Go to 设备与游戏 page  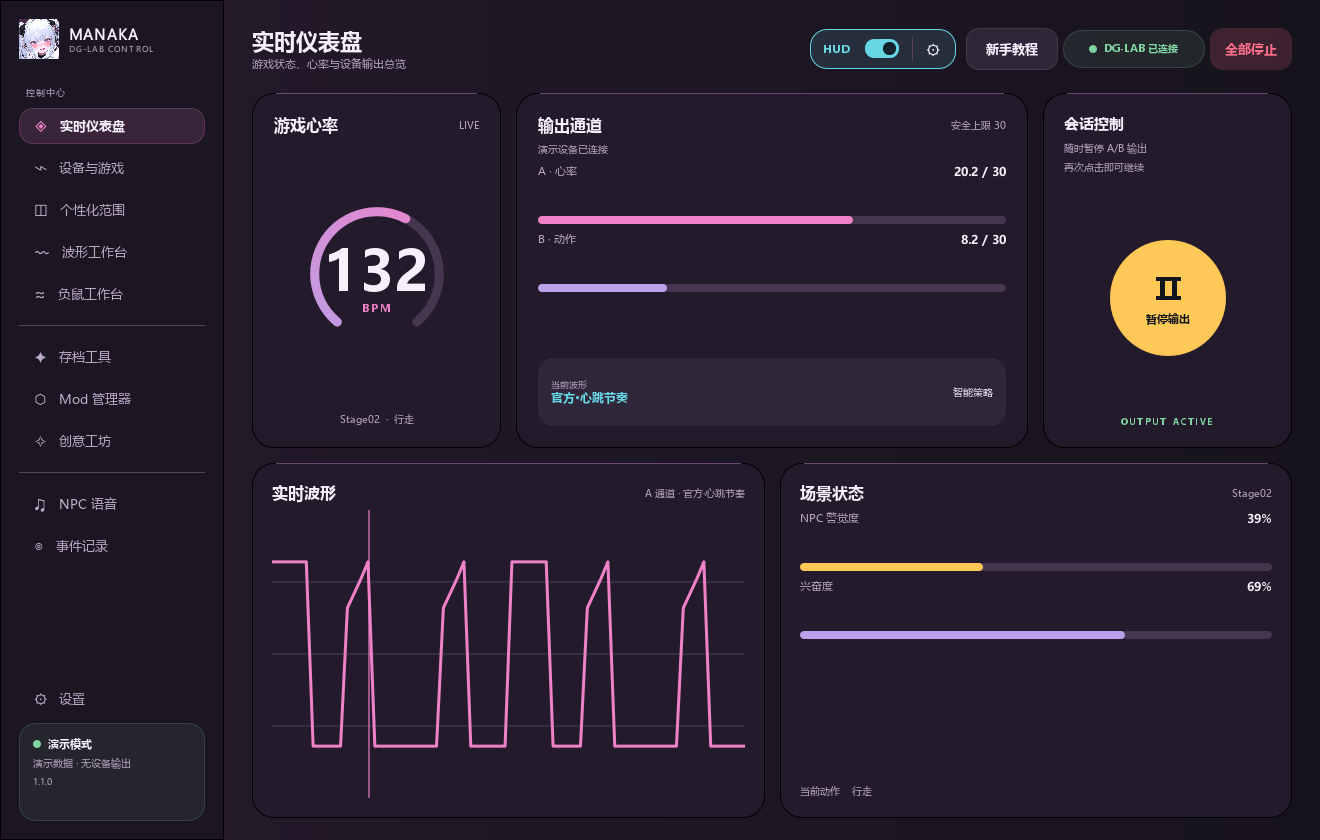click(112, 168)
